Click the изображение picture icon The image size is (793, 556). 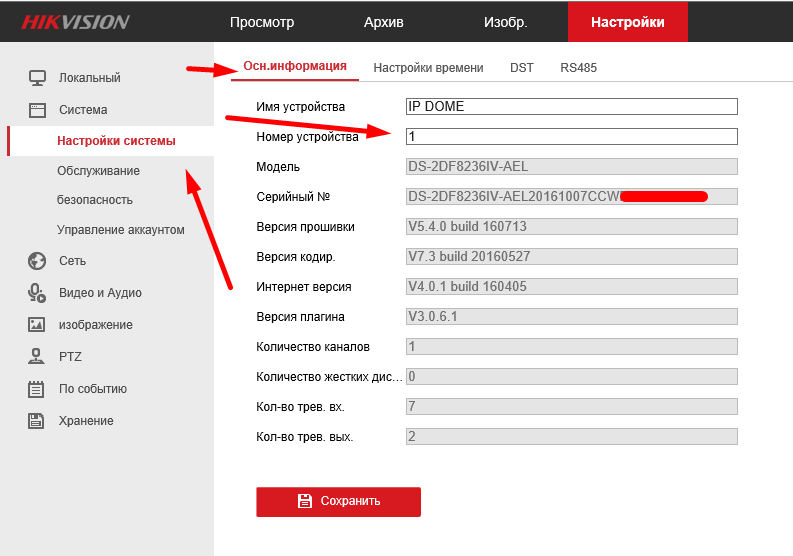pyautogui.click(x=37, y=325)
